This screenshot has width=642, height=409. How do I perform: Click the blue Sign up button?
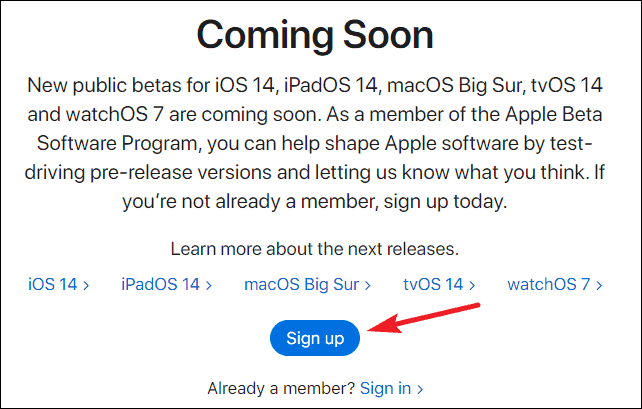(x=314, y=338)
